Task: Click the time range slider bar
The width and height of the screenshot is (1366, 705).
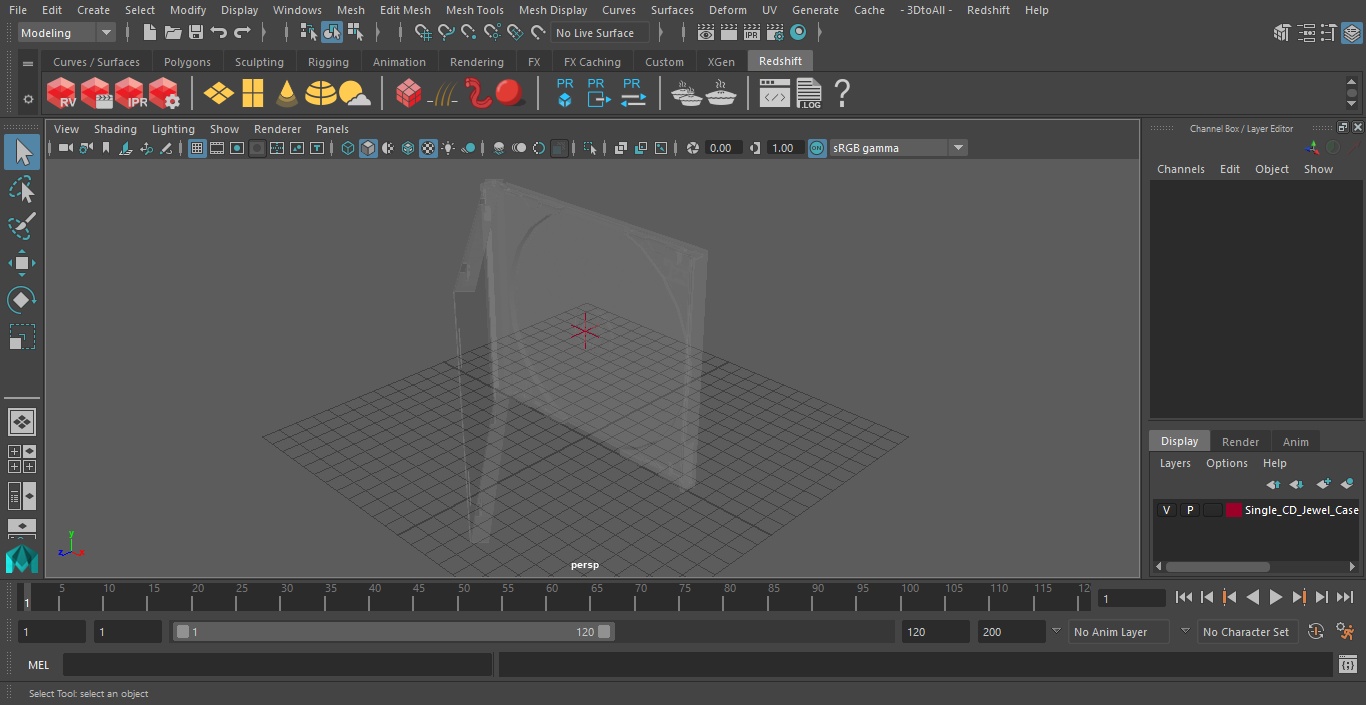Action: 393,631
